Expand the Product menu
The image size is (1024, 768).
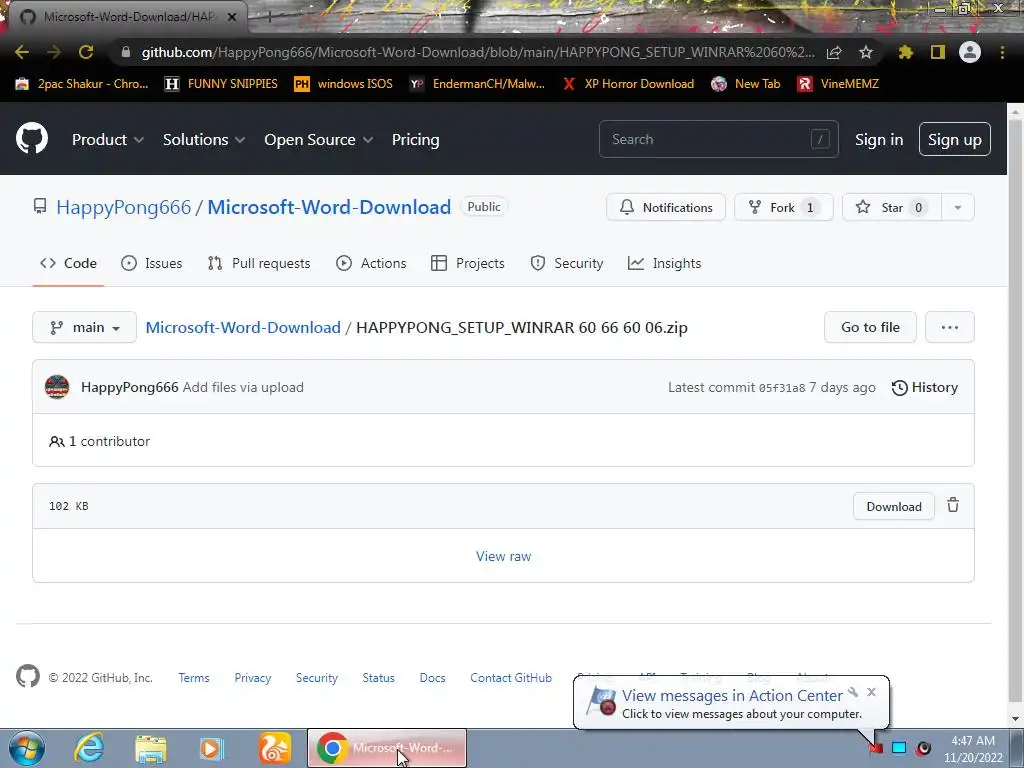(108, 139)
